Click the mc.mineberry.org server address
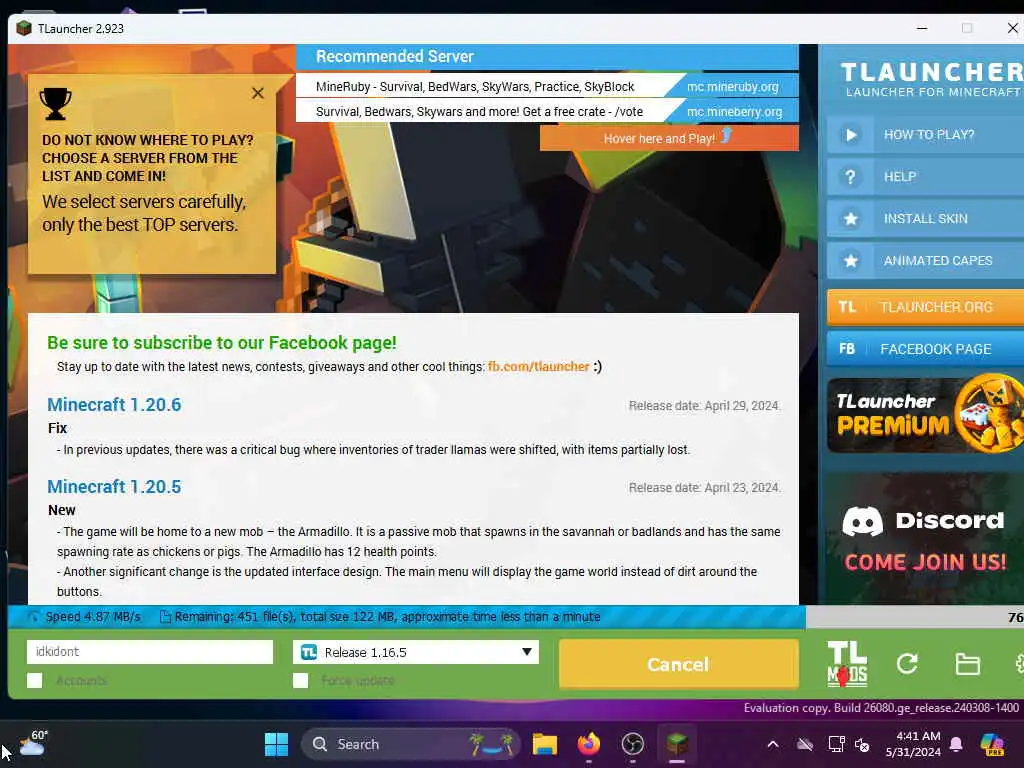Screen dimensions: 1024x768 point(734,112)
